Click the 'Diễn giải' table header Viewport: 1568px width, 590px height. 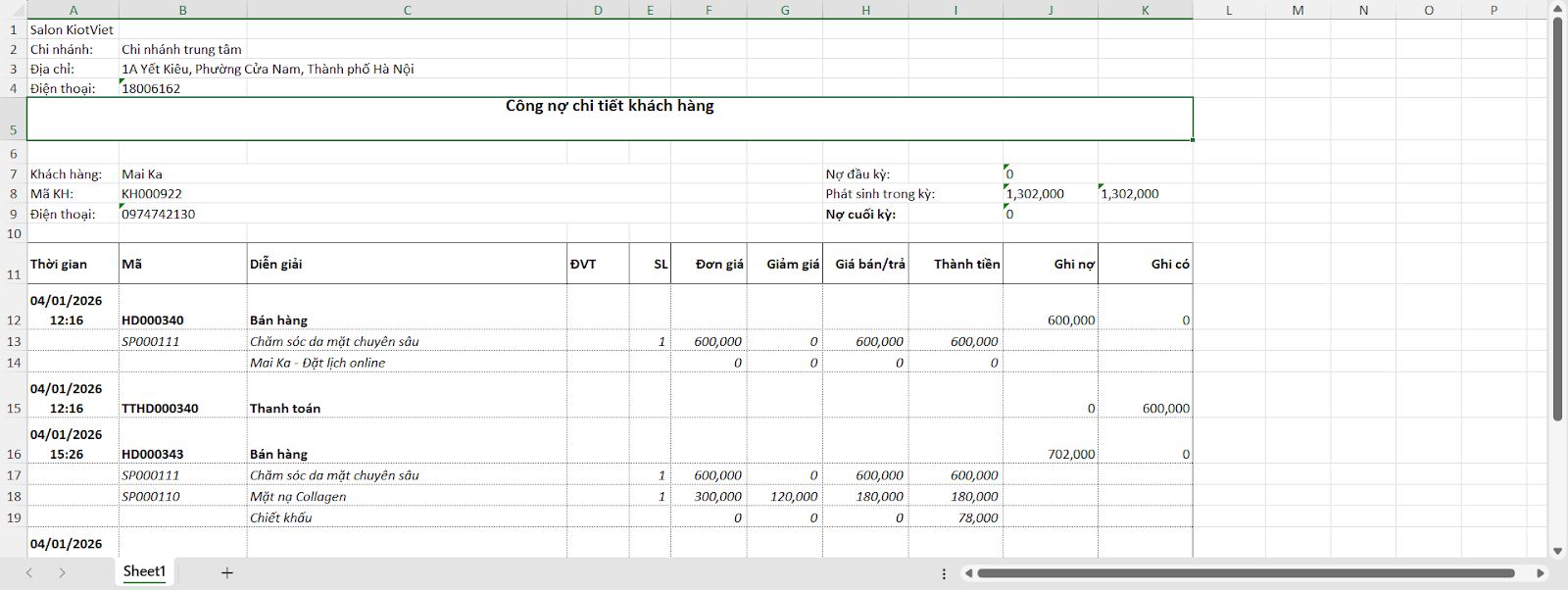pyautogui.click(x=407, y=264)
